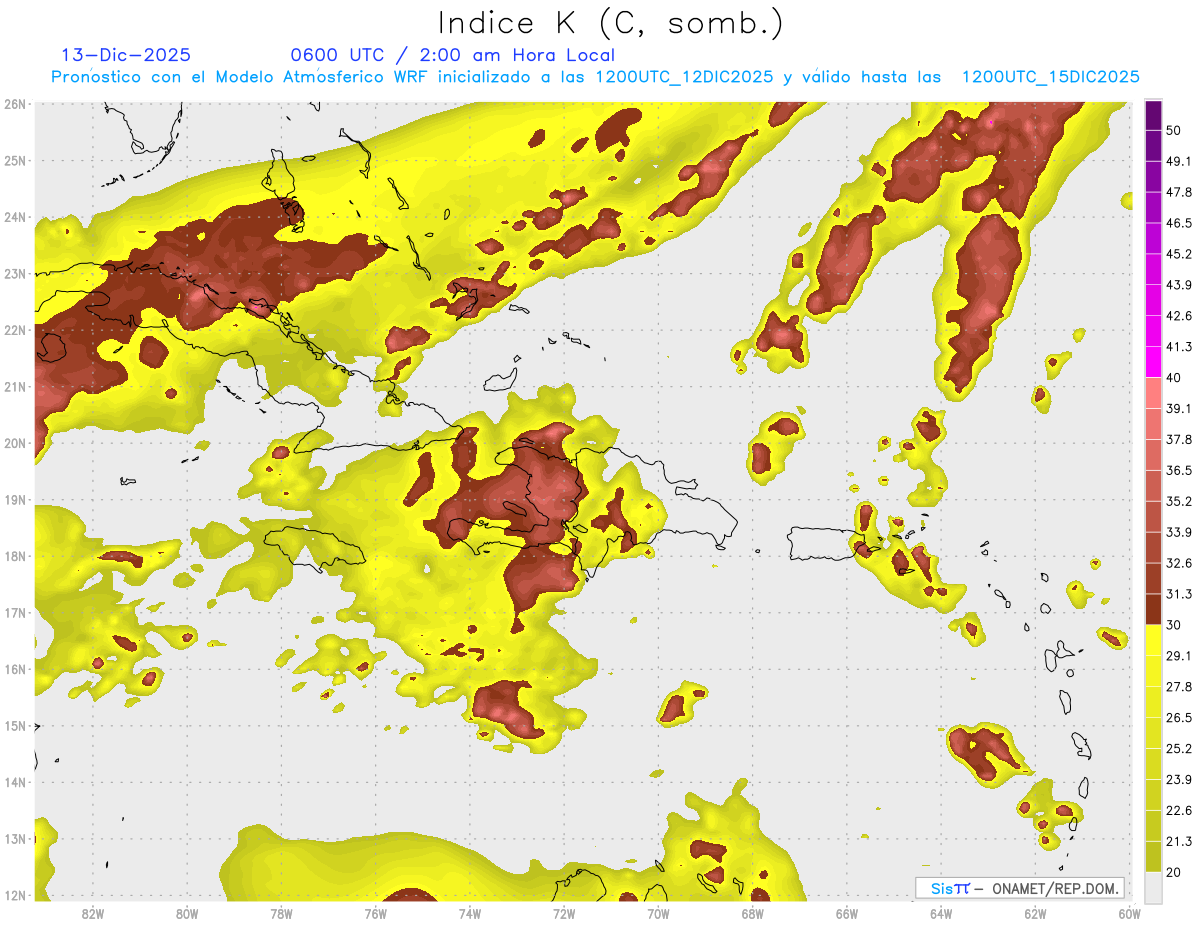Click the longitude axis label '78W'
Viewport: 1200px width, 927px height.
pos(281,913)
